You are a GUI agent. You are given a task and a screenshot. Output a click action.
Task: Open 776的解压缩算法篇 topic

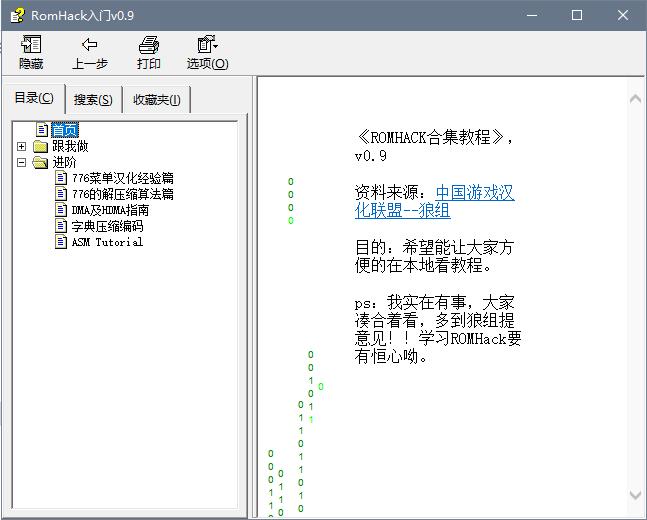[x=122, y=194]
